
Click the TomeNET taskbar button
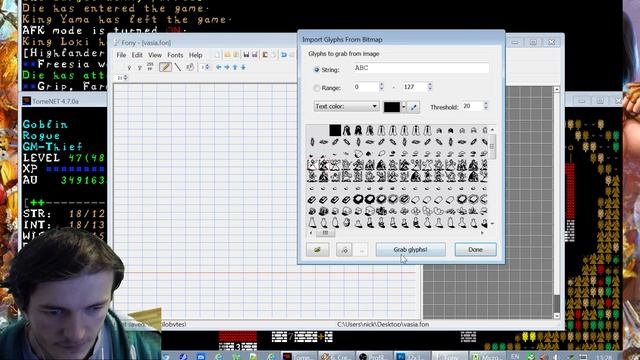[299, 356]
